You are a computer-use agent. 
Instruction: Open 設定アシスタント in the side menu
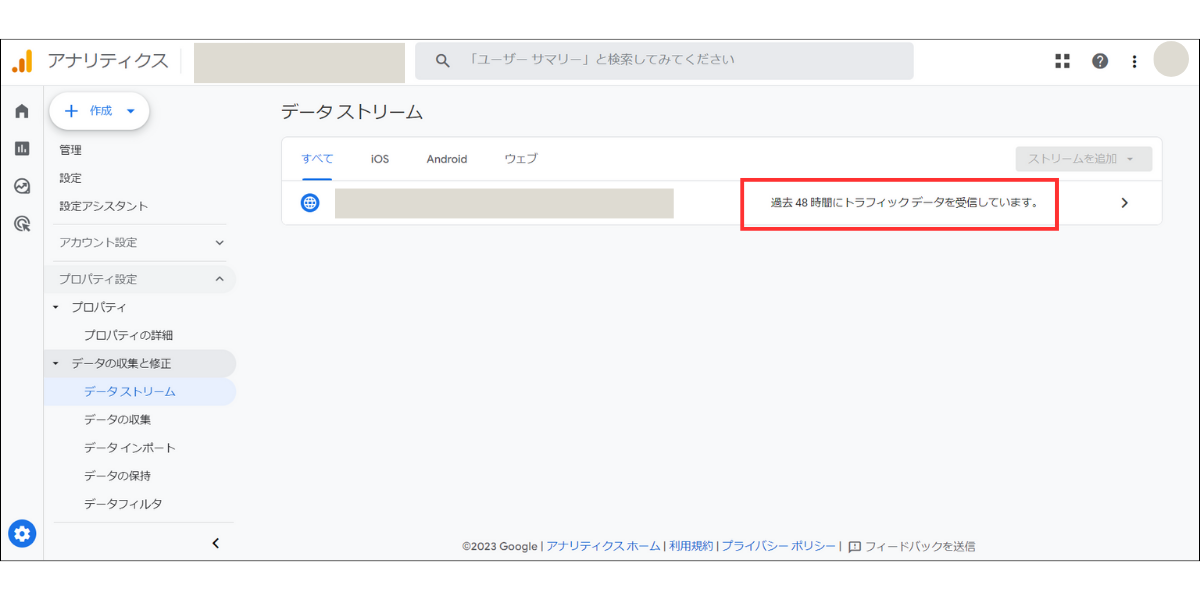(103, 206)
